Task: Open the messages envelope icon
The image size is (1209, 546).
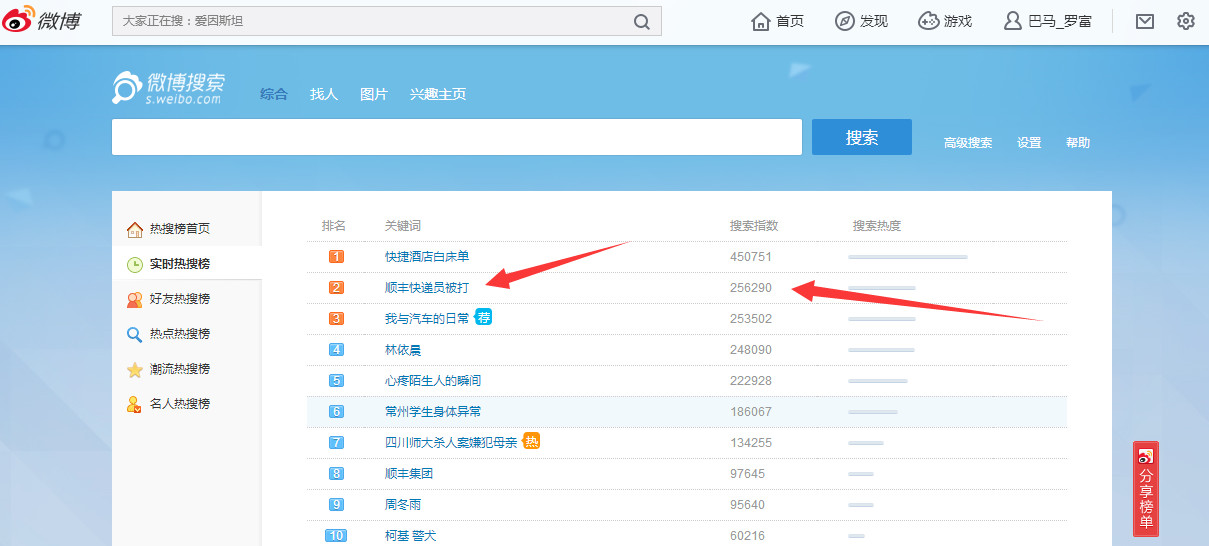Action: coord(1145,21)
